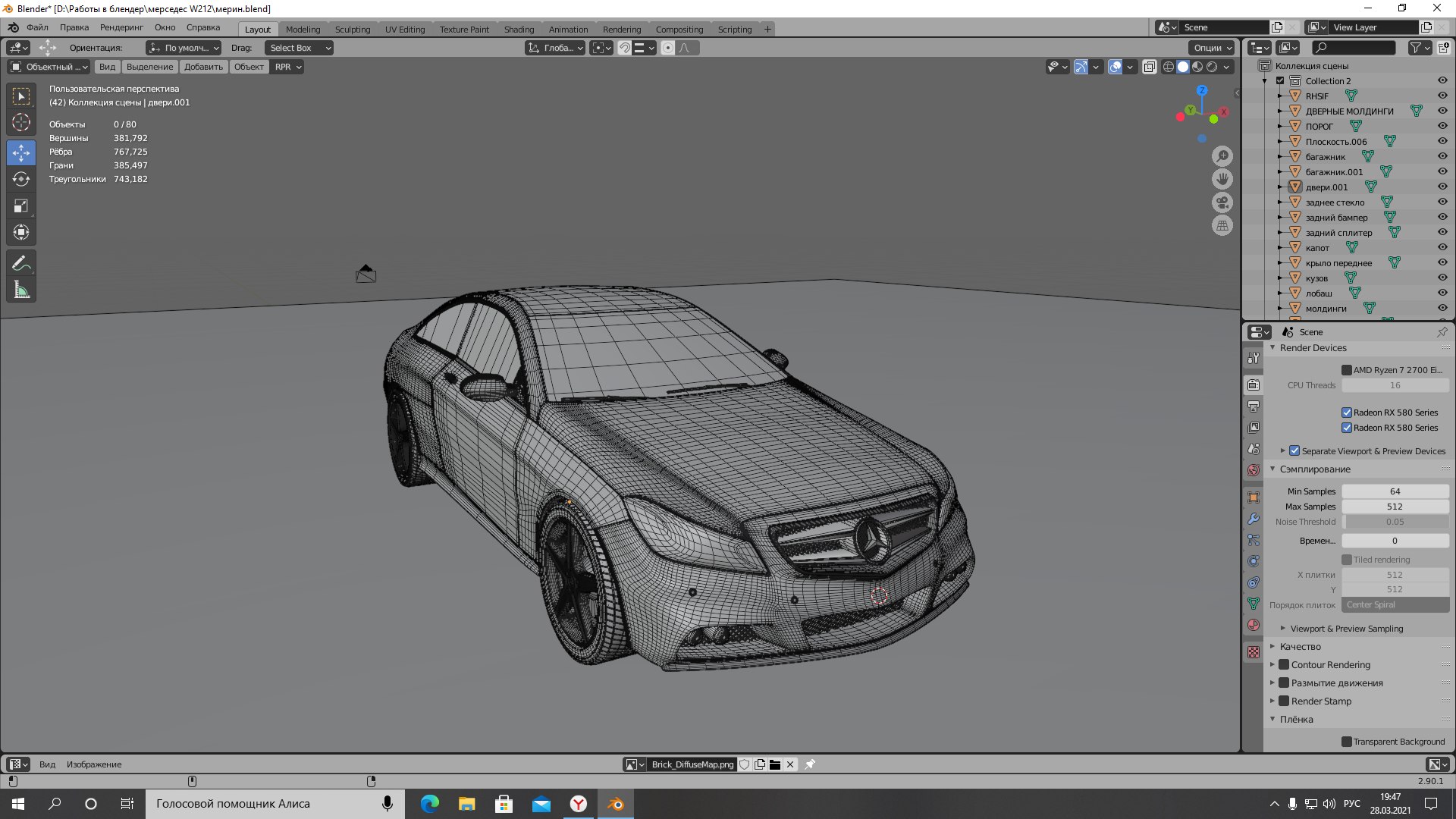Activate the Scale tool
This screenshot has width=1456, height=819.
(x=21, y=206)
